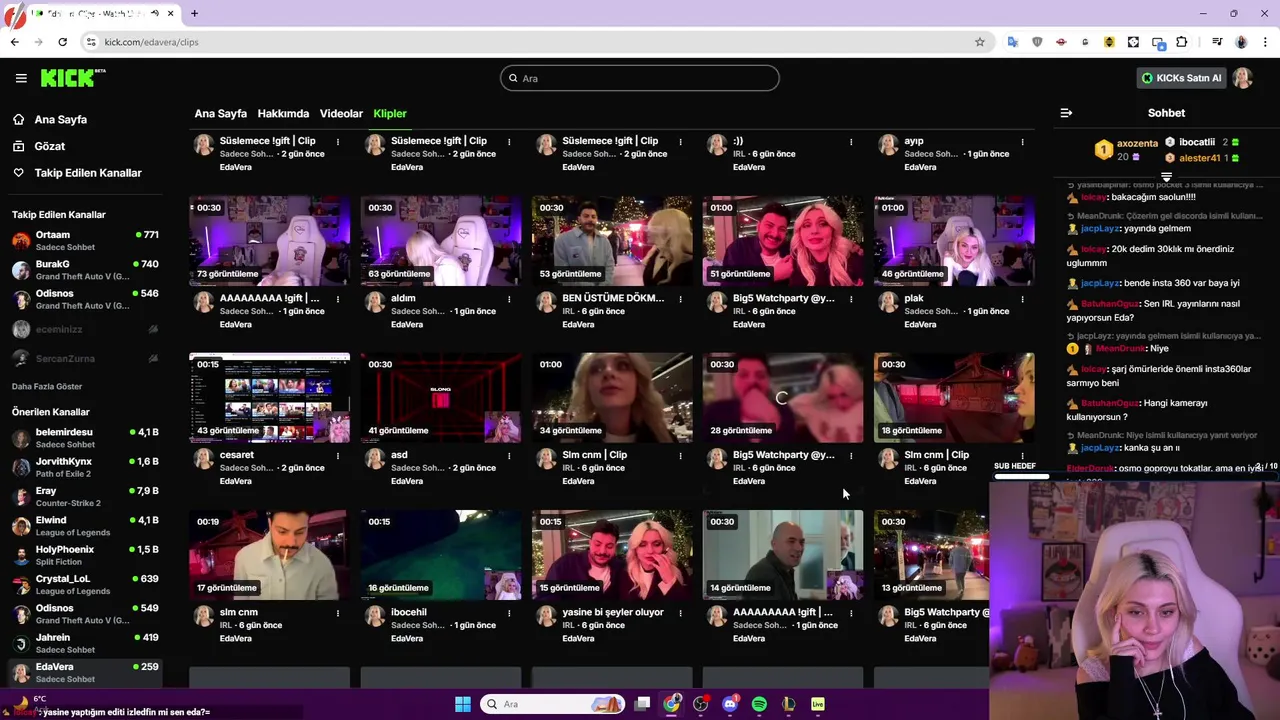Open the Windows Start menu
This screenshot has height=720, width=1280.
point(463,704)
